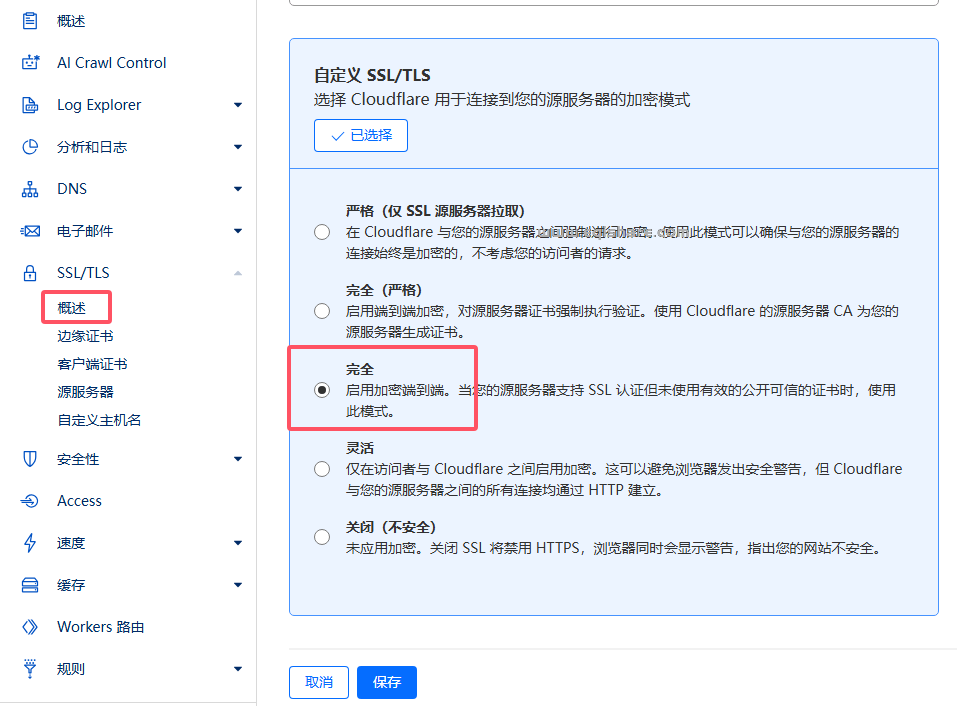The image size is (957, 706).
Task: Select the 关闭（不安全）mode option
Action: pyautogui.click(x=322, y=536)
